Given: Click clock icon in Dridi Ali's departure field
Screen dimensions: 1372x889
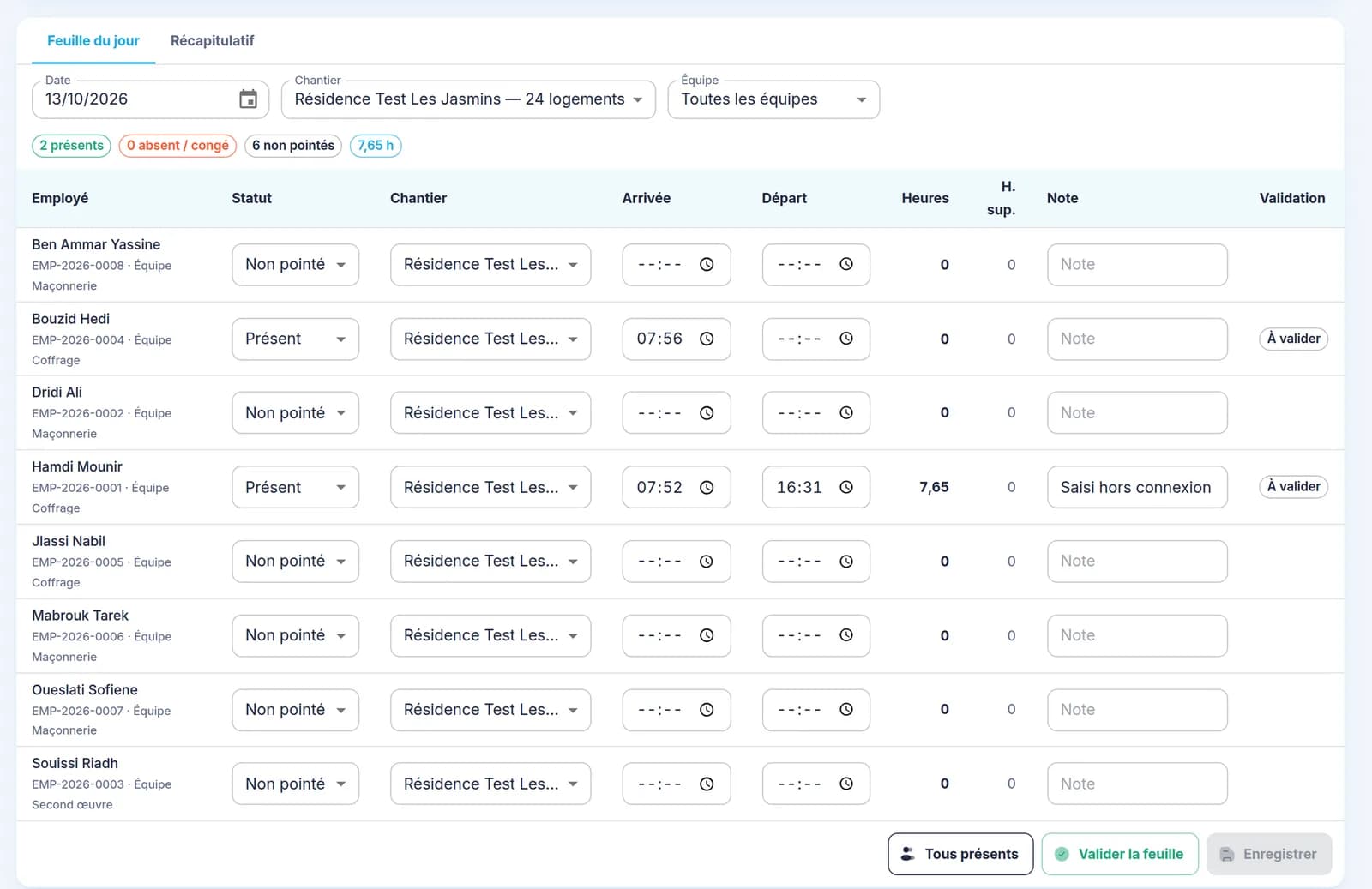Looking at the screenshot, I should coord(846,413).
